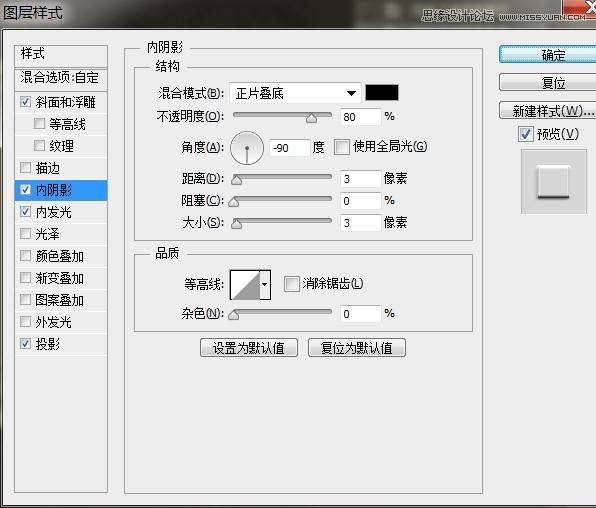Enable the 颜色叠加 checkbox
Viewport: 596px width, 508px height.
click(x=25, y=256)
